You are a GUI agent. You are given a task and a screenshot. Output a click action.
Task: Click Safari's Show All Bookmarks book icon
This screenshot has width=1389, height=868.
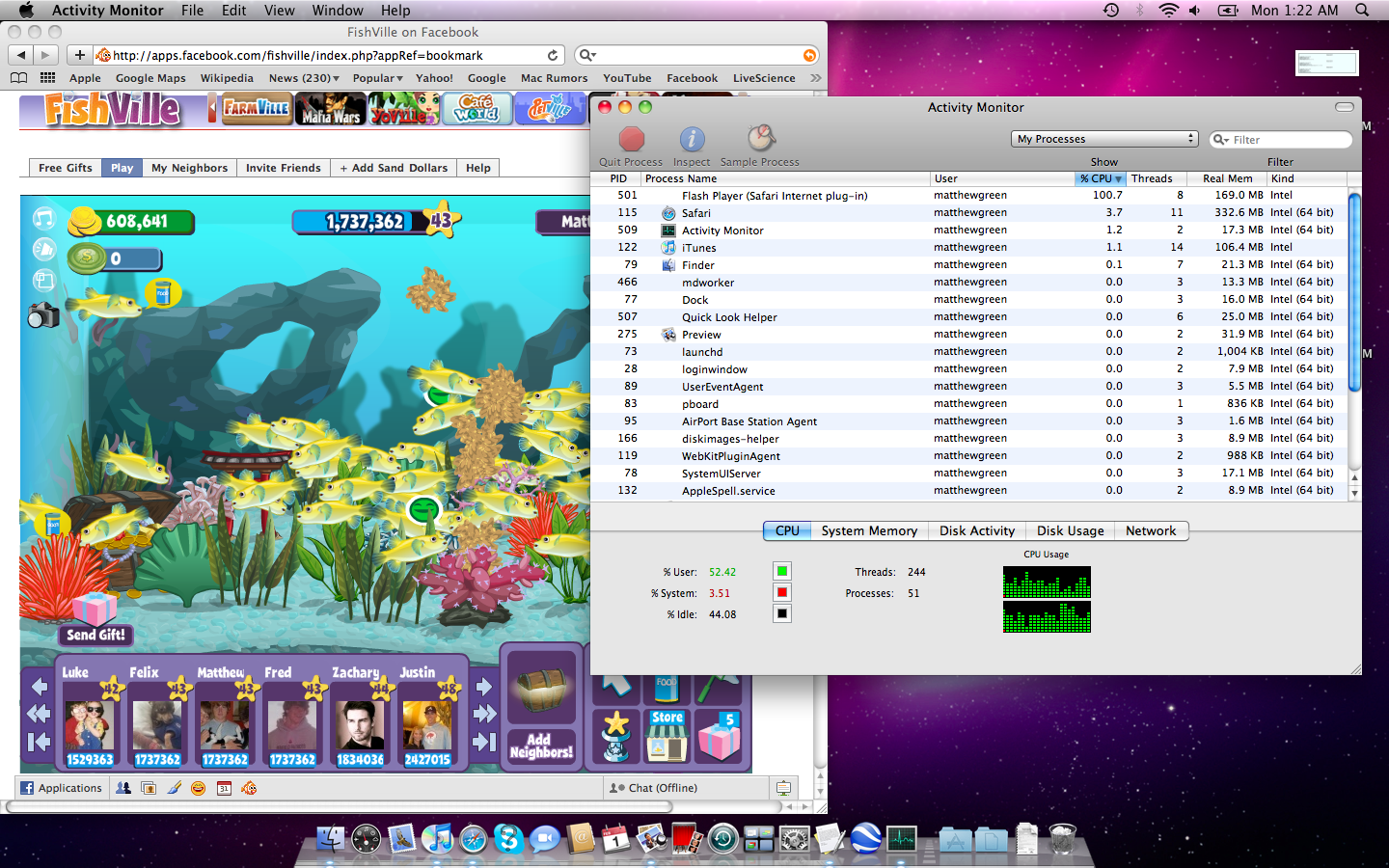[18, 78]
